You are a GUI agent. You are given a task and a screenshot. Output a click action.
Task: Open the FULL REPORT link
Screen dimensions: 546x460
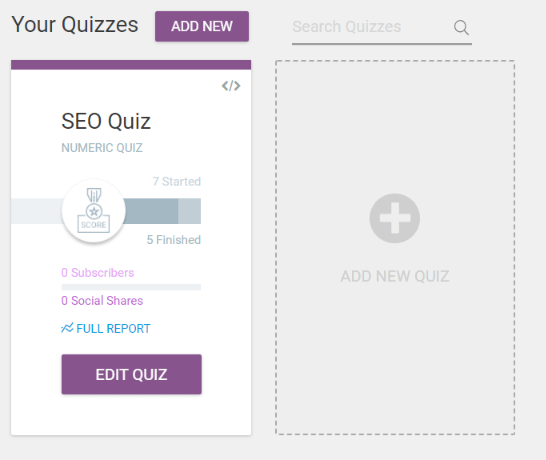113,328
